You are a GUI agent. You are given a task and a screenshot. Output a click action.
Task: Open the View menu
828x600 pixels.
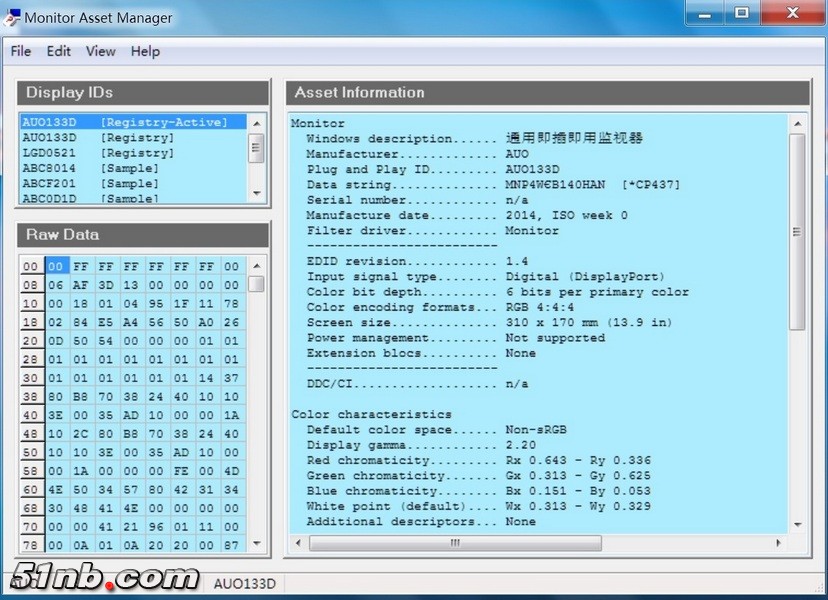coord(100,51)
